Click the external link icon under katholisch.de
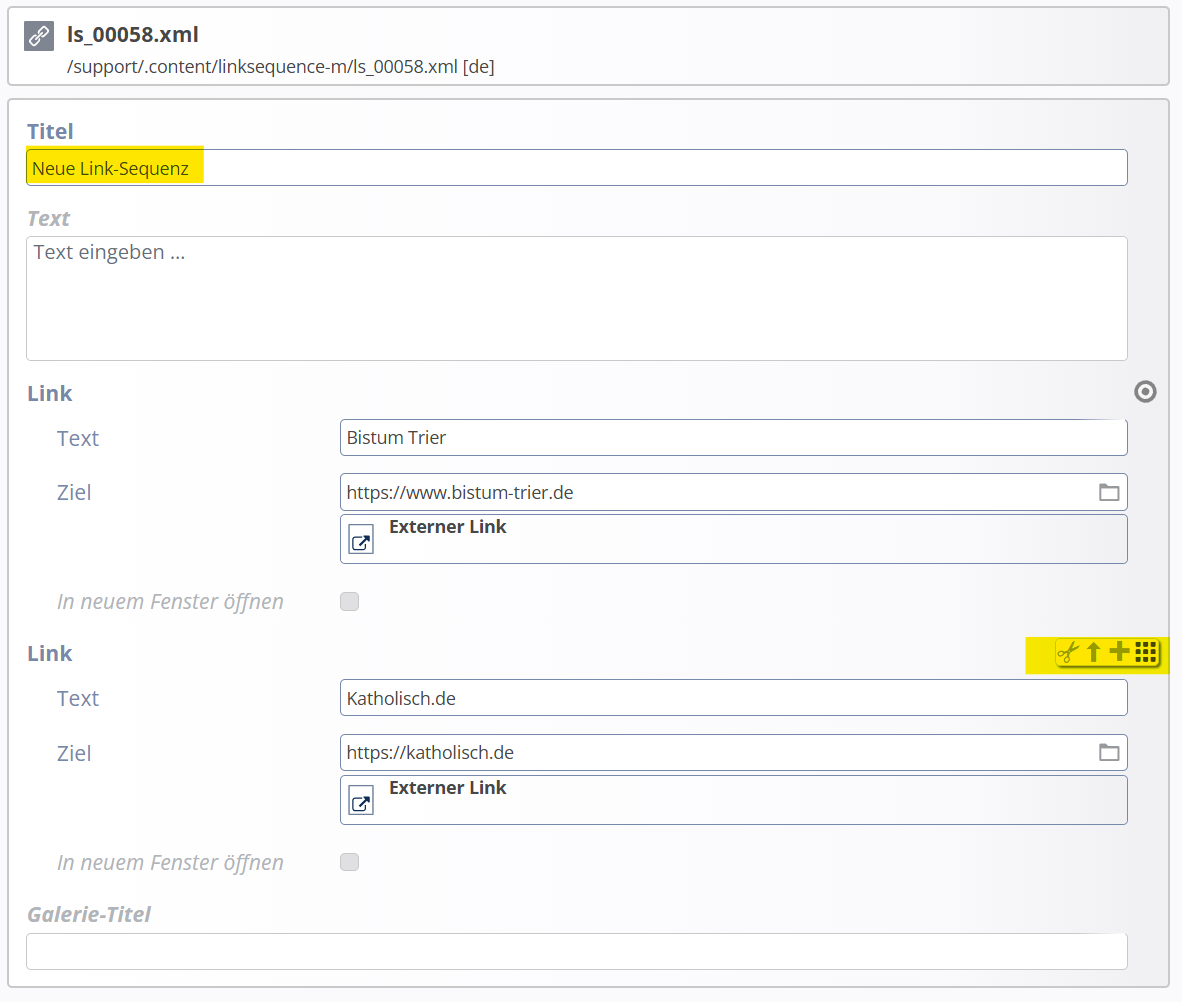Screen dimensions: 1182x1002 coord(361,802)
